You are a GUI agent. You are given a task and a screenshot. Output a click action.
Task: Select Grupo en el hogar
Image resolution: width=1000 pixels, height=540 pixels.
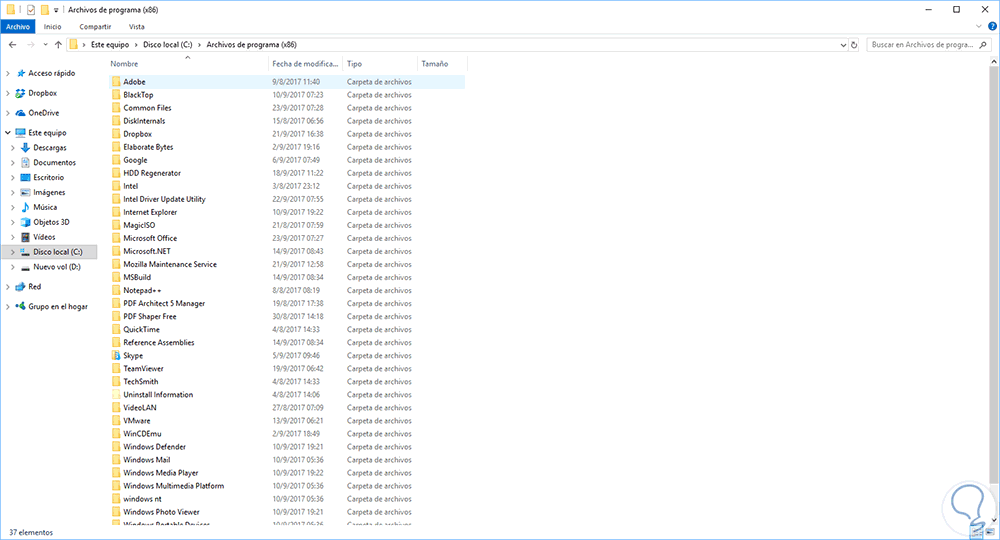coord(57,307)
